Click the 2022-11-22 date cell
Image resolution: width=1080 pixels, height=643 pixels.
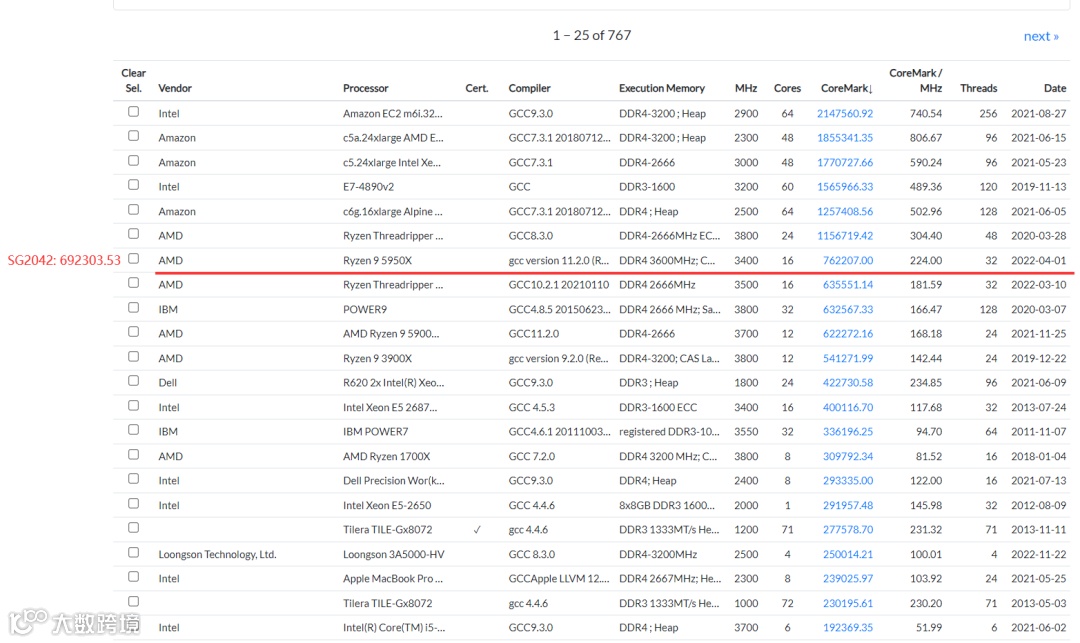(x=1039, y=554)
